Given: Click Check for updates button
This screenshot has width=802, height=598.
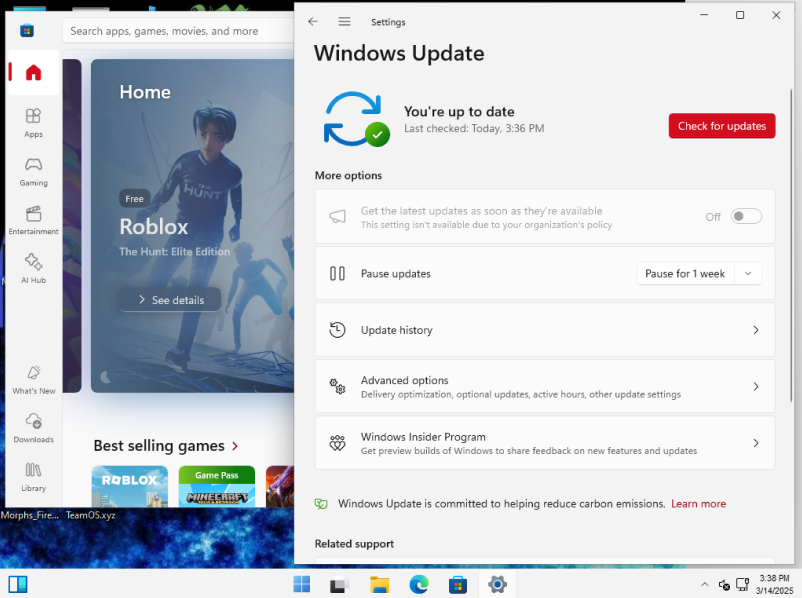Looking at the screenshot, I should (722, 126).
